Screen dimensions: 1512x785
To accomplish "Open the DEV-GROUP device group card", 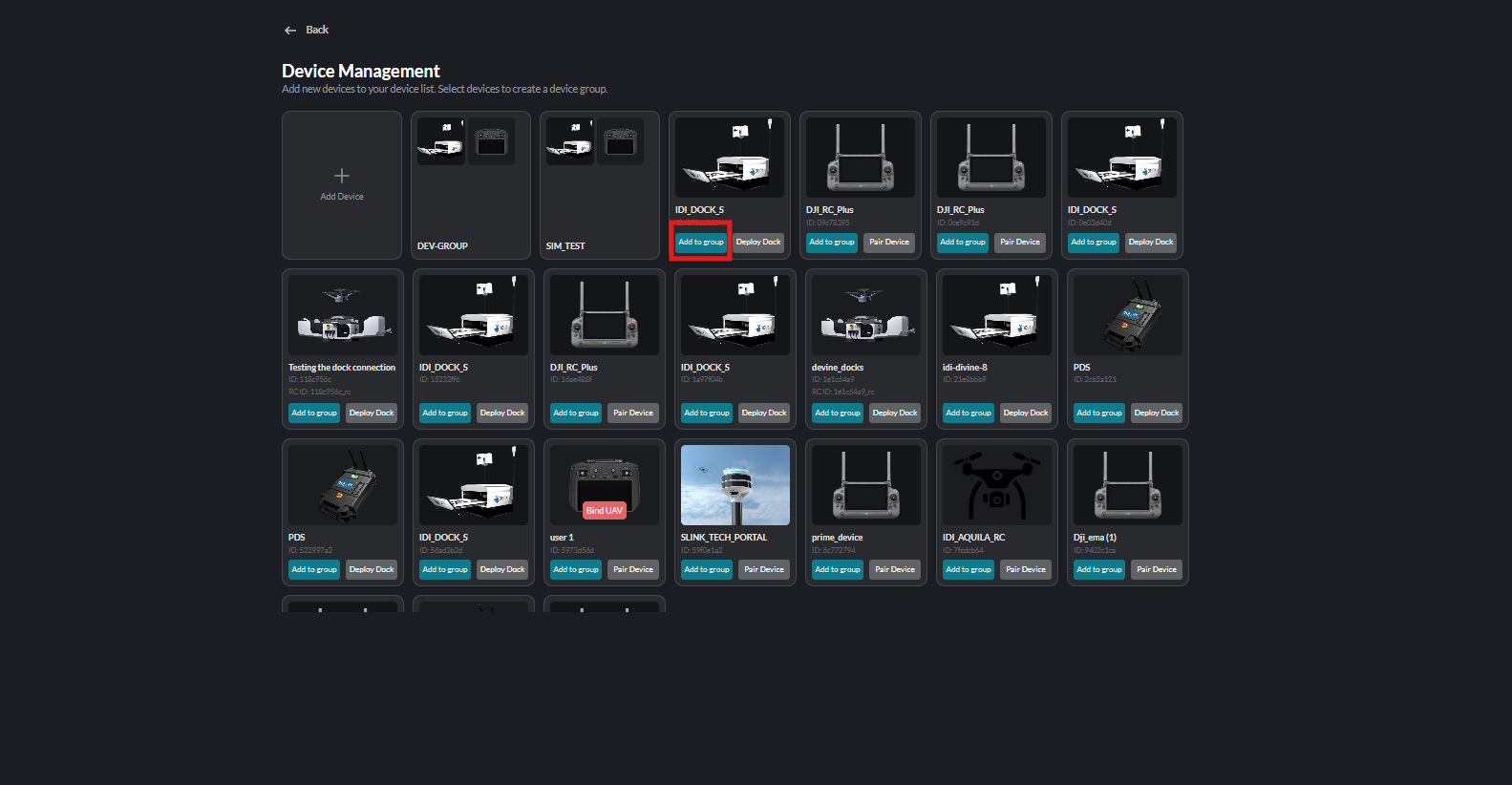I will [x=471, y=185].
